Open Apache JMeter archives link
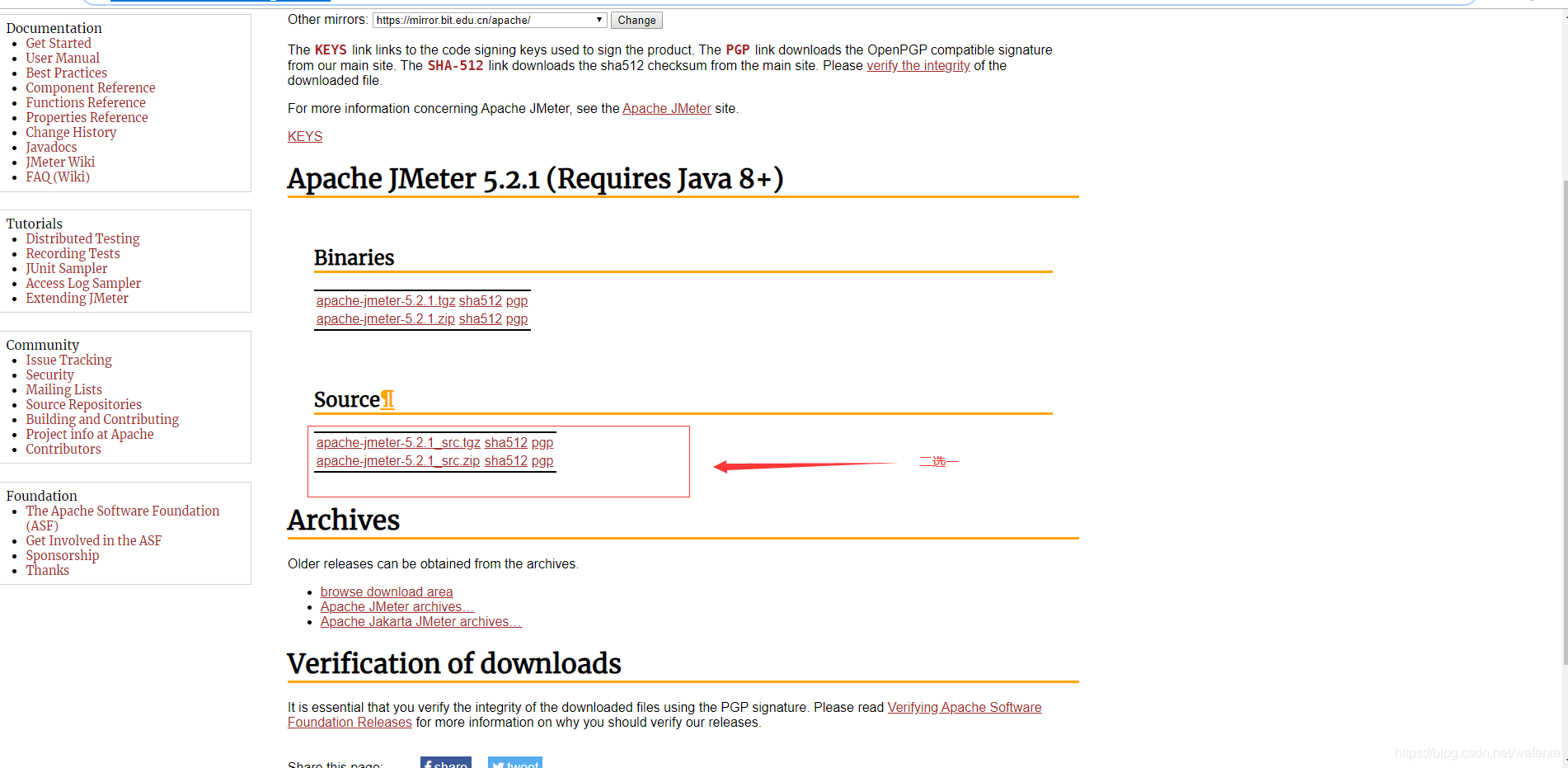The image size is (1568, 768). 397,606
